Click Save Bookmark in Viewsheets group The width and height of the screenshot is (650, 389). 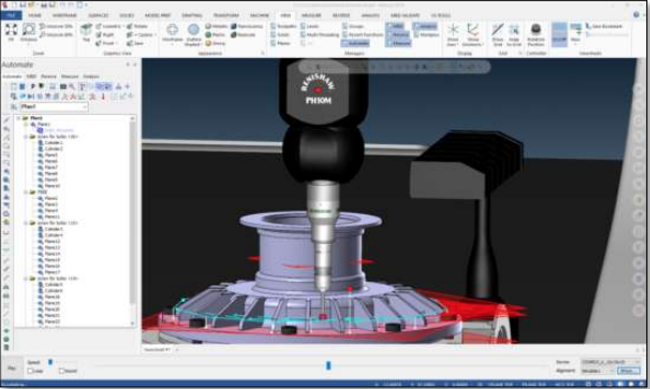coord(604,26)
